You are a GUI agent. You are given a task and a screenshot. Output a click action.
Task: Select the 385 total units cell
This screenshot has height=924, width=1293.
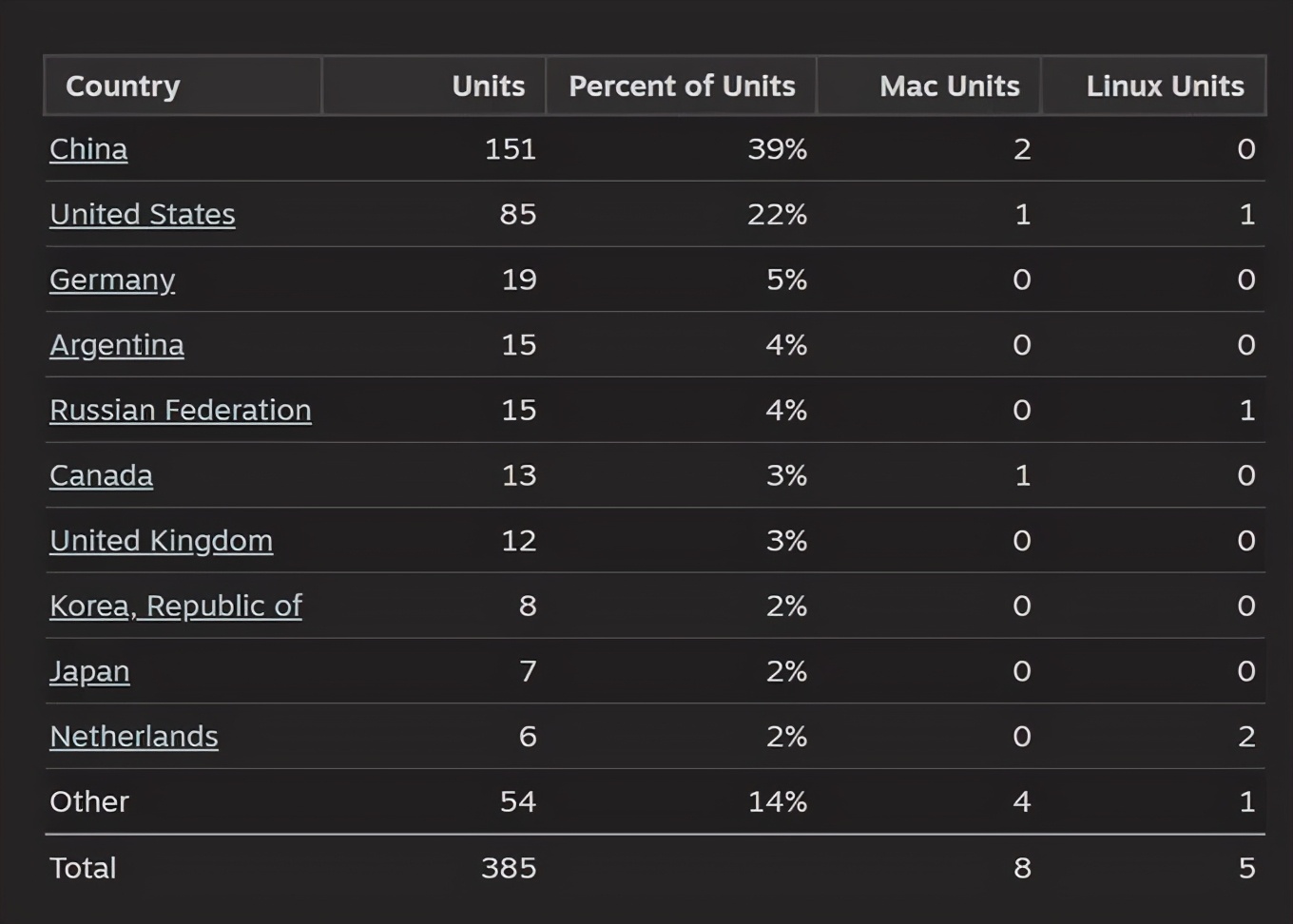click(x=509, y=868)
